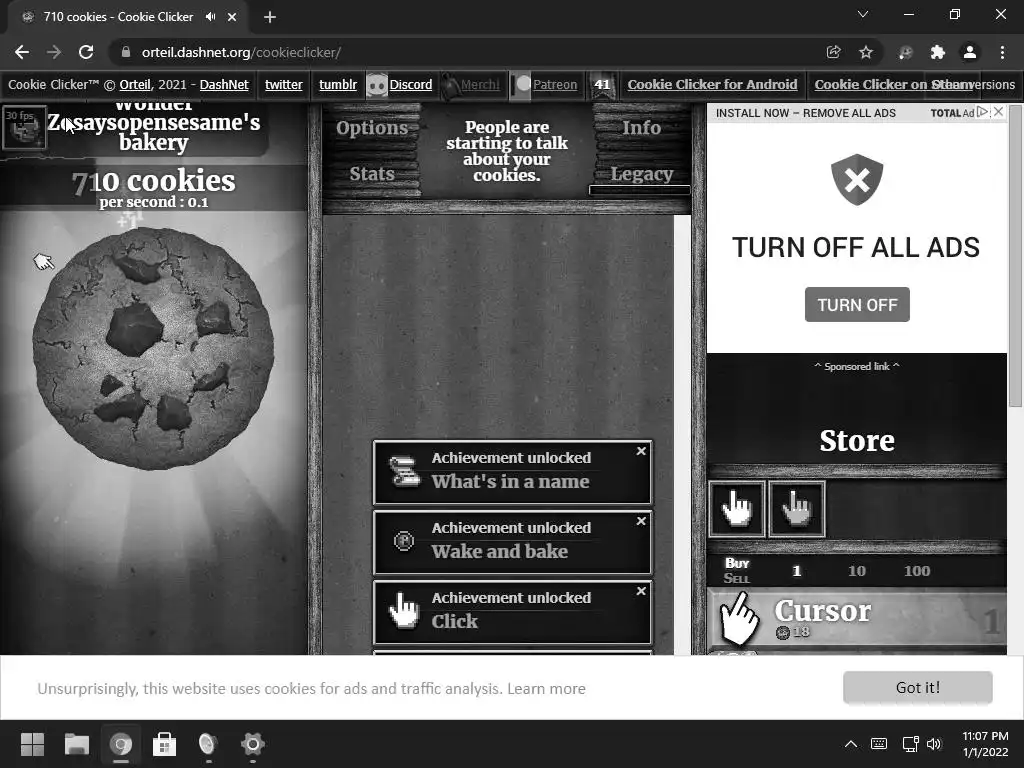Open the browser extensions puzzle icon
This screenshot has height=768, width=1024.
[x=938, y=52]
